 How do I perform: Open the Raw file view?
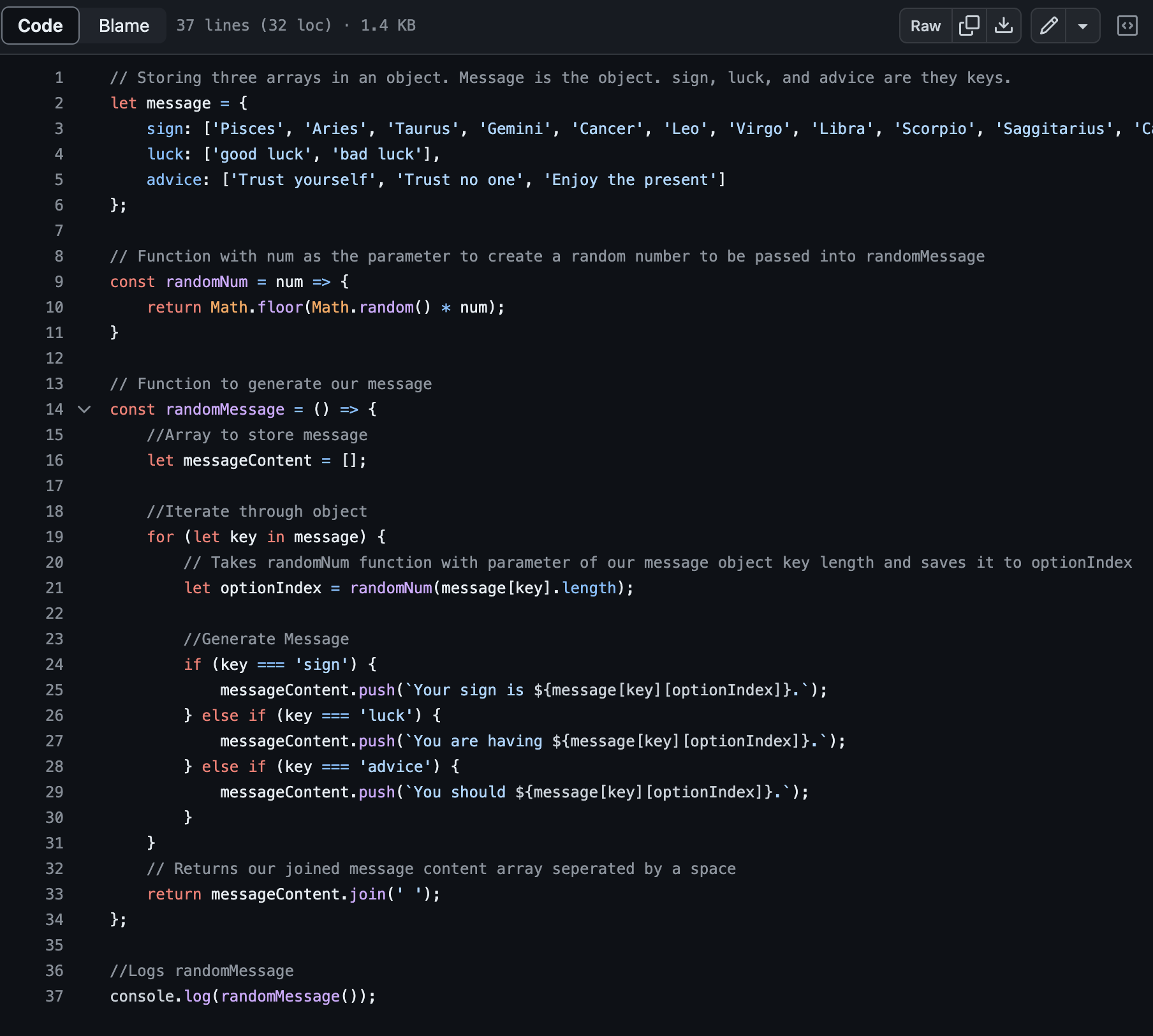pyautogui.click(x=925, y=26)
